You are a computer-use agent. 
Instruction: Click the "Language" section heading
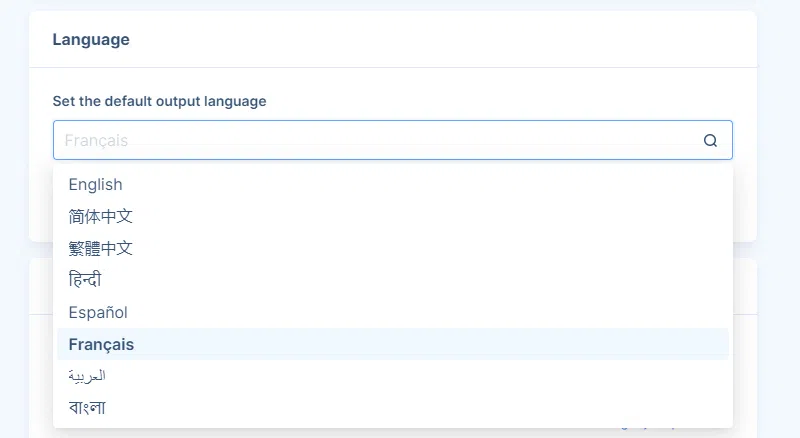click(91, 40)
